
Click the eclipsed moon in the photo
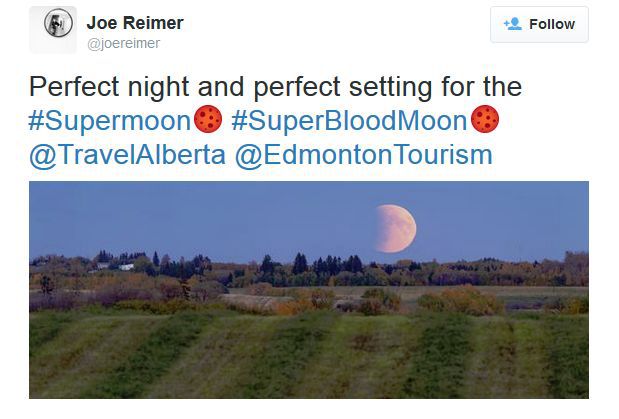[396, 228]
